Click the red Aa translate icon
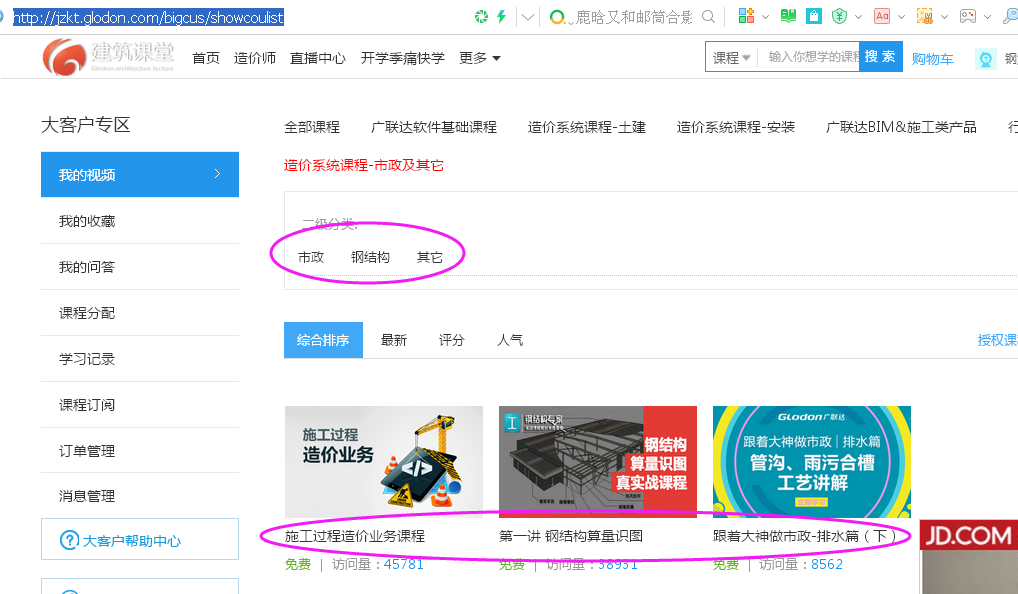The width and height of the screenshot is (1018, 594). [882, 16]
